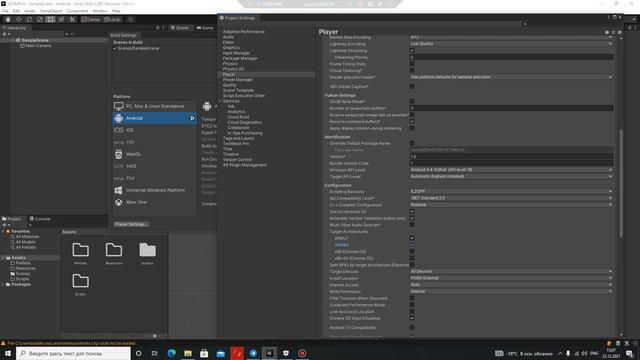Toggle Use incremental GC checkbox

tap(412, 211)
